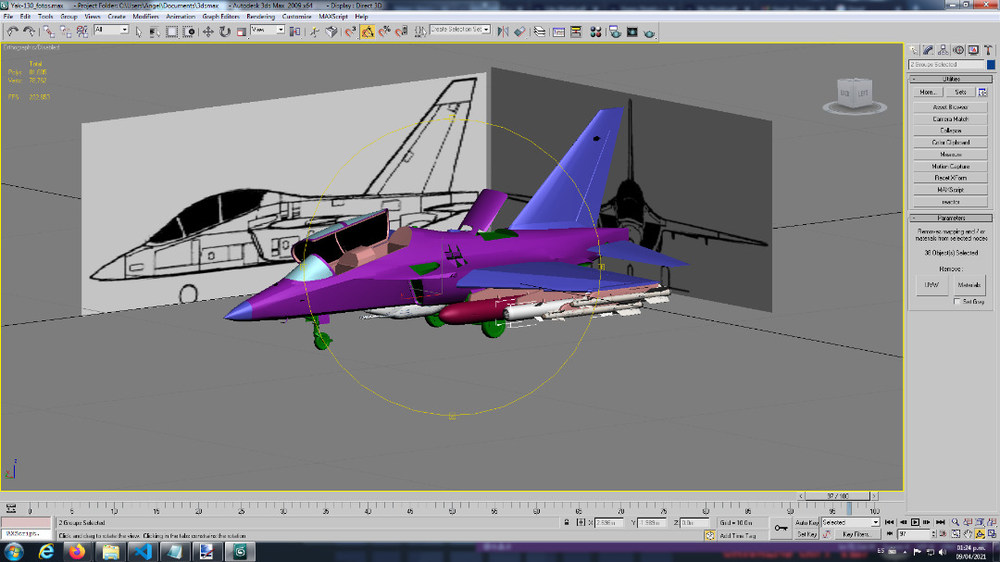Image resolution: width=1000 pixels, height=562 pixels.
Task: Activate the Select and Scale tool
Action: click(241, 31)
